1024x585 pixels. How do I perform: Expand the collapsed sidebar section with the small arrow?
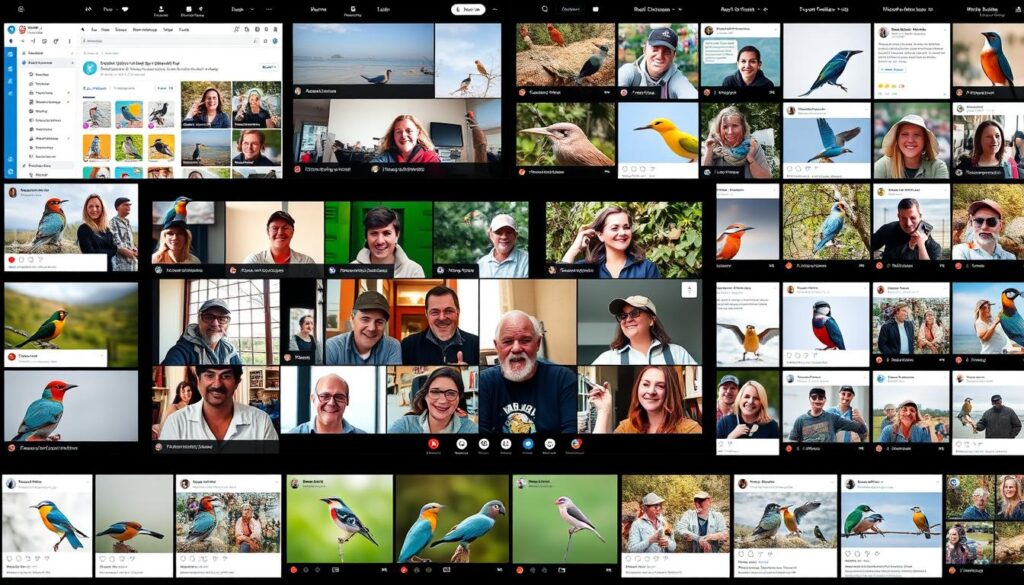[72, 63]
